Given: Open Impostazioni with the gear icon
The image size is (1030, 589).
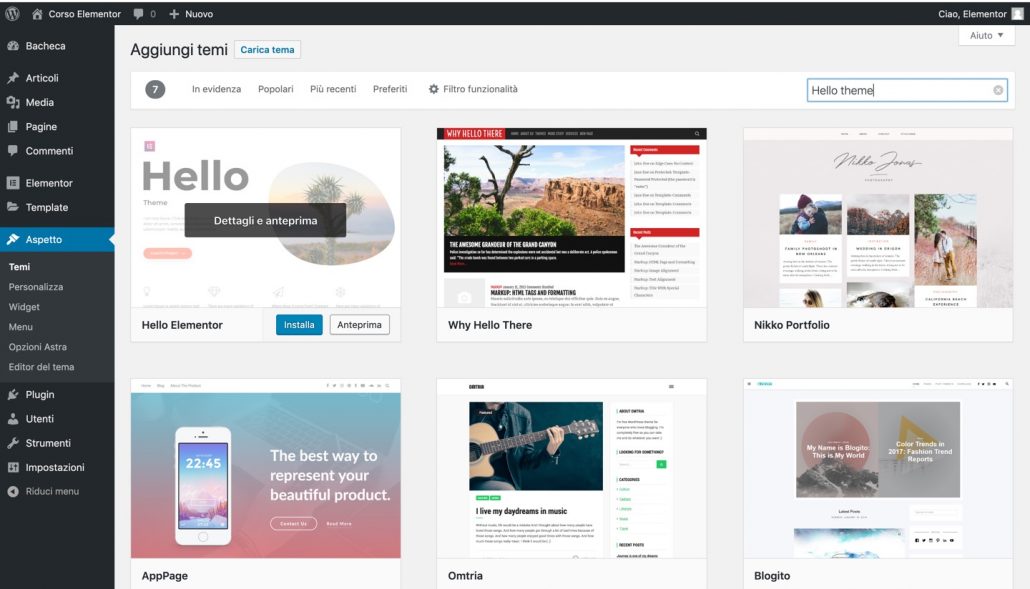Looking at the screenshot, I should tap(13, 466).
